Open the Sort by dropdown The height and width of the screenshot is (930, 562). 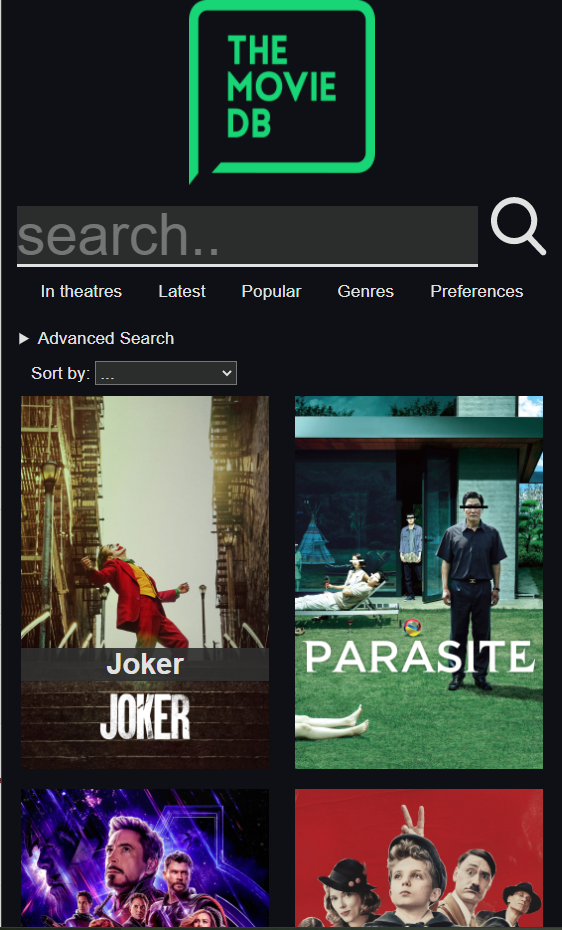(166, 373)
